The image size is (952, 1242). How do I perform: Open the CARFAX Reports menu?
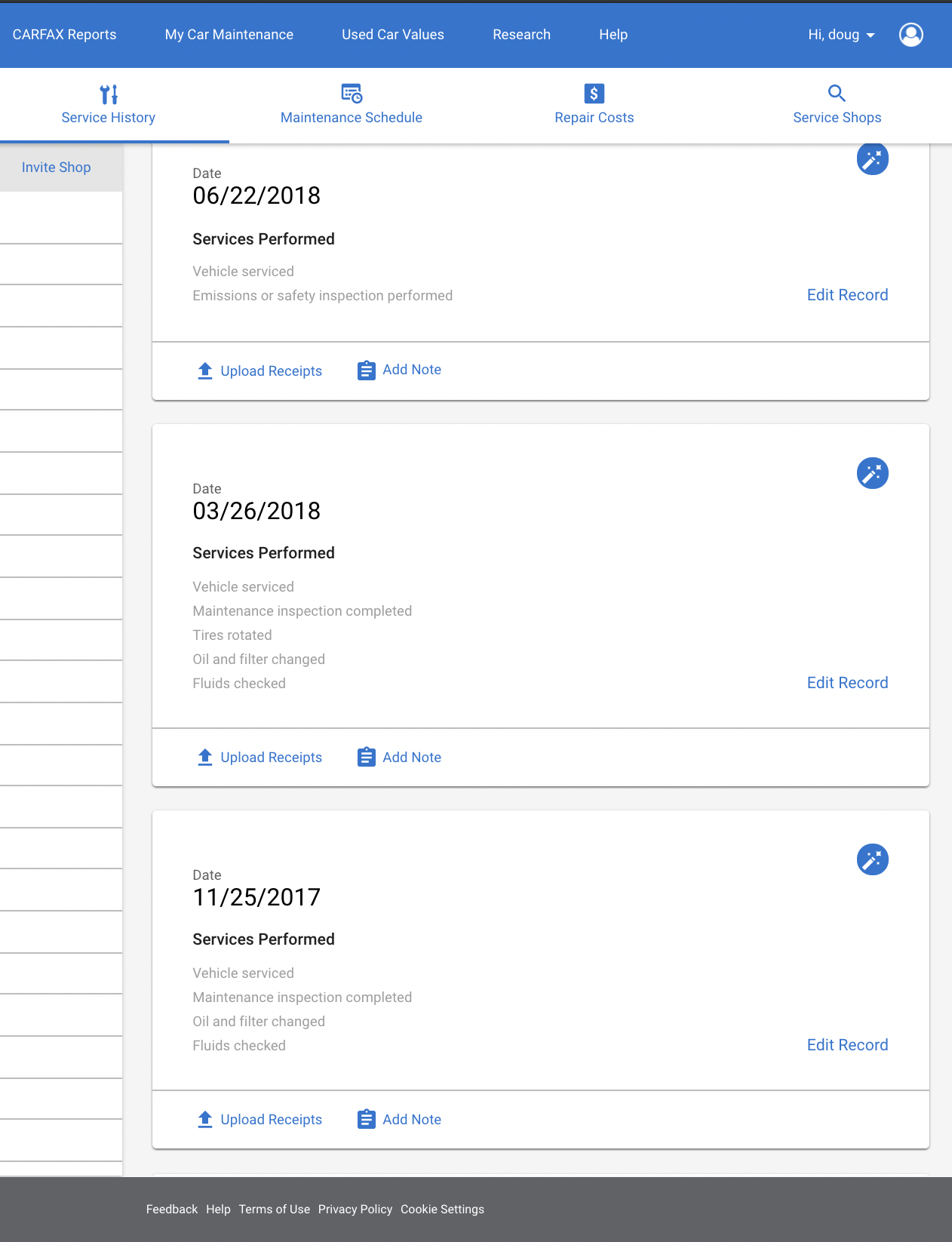pos(65,35)
